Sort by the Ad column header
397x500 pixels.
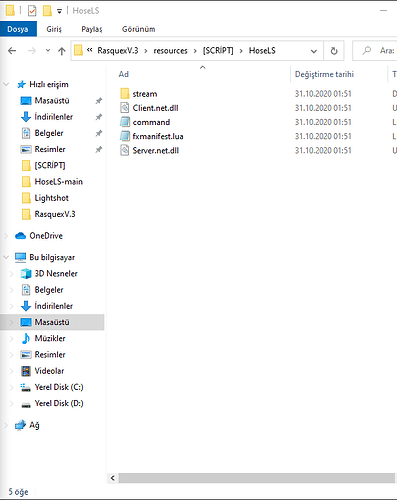coord(124,74)
